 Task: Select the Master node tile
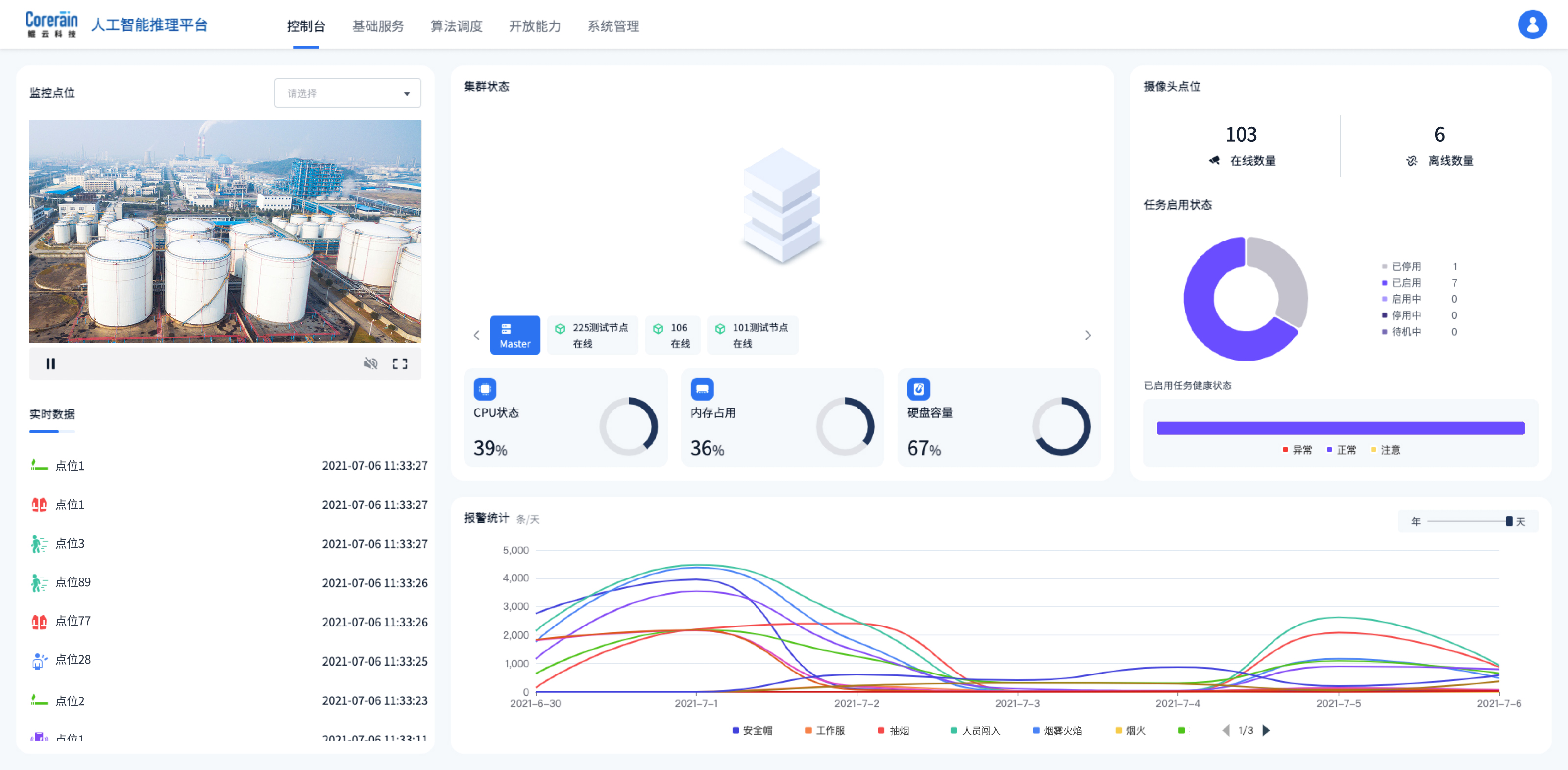click(514, 335)
